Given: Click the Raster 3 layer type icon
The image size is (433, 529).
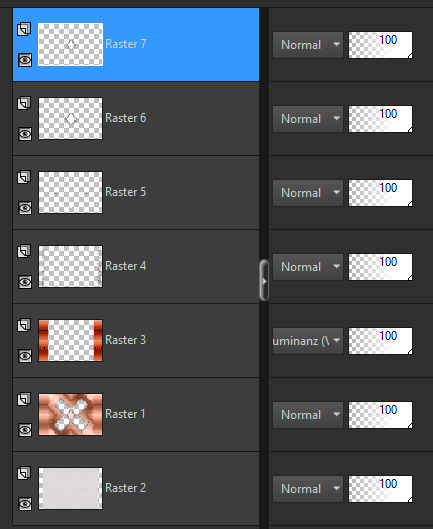Looking at the screenshot, I should coord(24,325).
